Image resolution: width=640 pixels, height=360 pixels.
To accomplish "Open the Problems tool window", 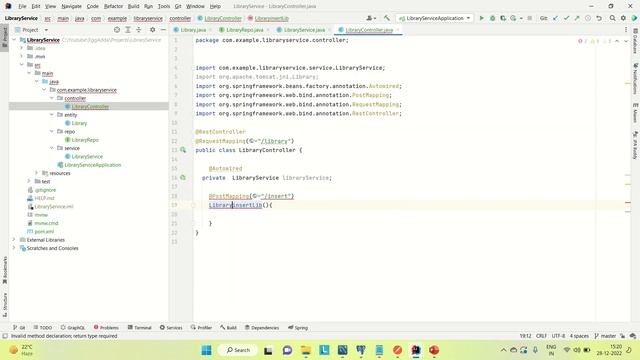I will click(x=106, y=327).
